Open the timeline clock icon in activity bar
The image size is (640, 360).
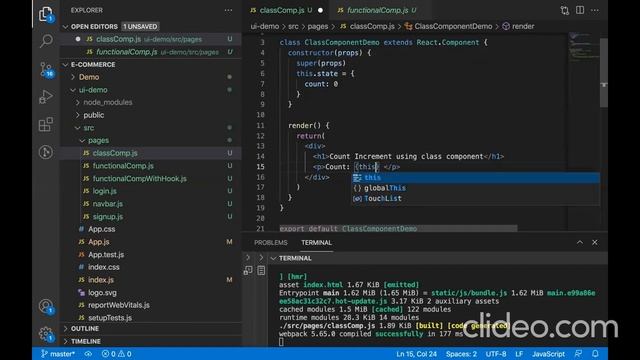(x=46, y=152)
